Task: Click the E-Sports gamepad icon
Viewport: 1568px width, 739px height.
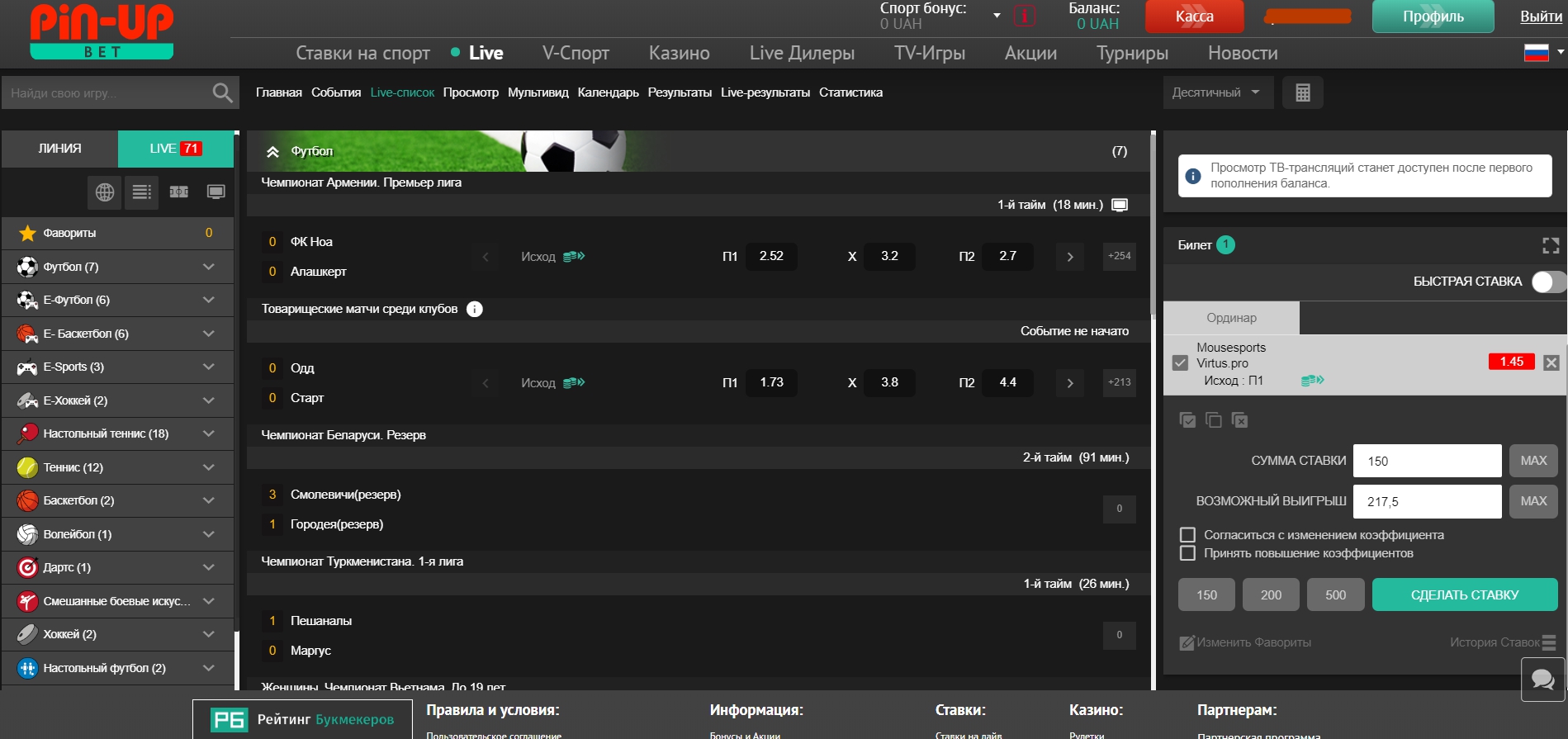Action: [27, 367]
